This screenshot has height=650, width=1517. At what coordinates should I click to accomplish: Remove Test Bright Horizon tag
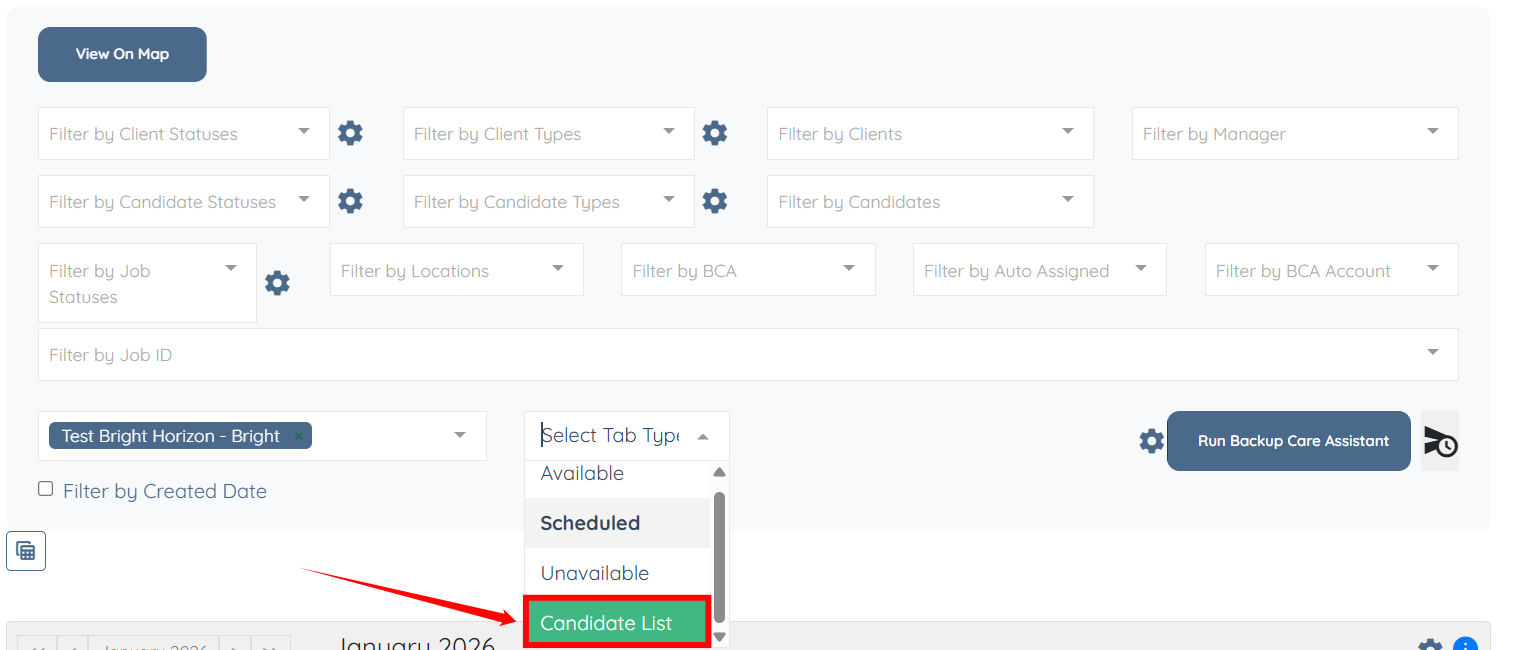click(x=298, y=436)
